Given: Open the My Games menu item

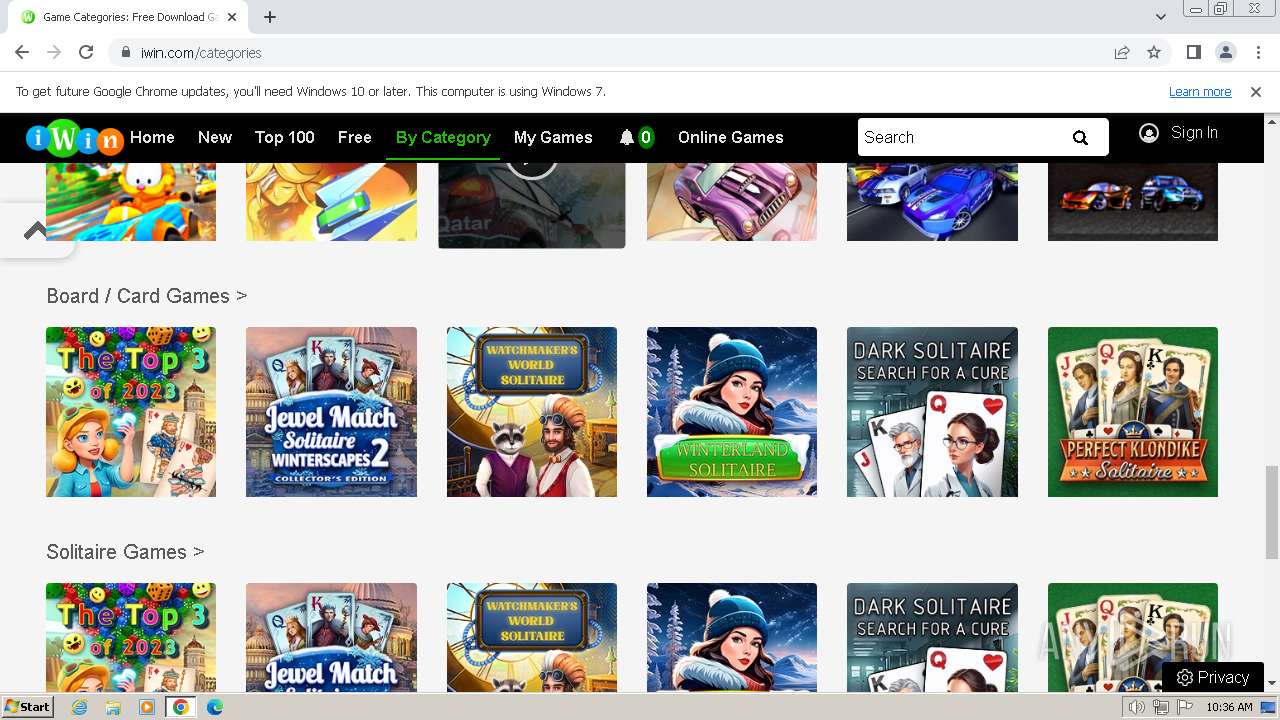Looking at the screenshot, I should (553, 138).
